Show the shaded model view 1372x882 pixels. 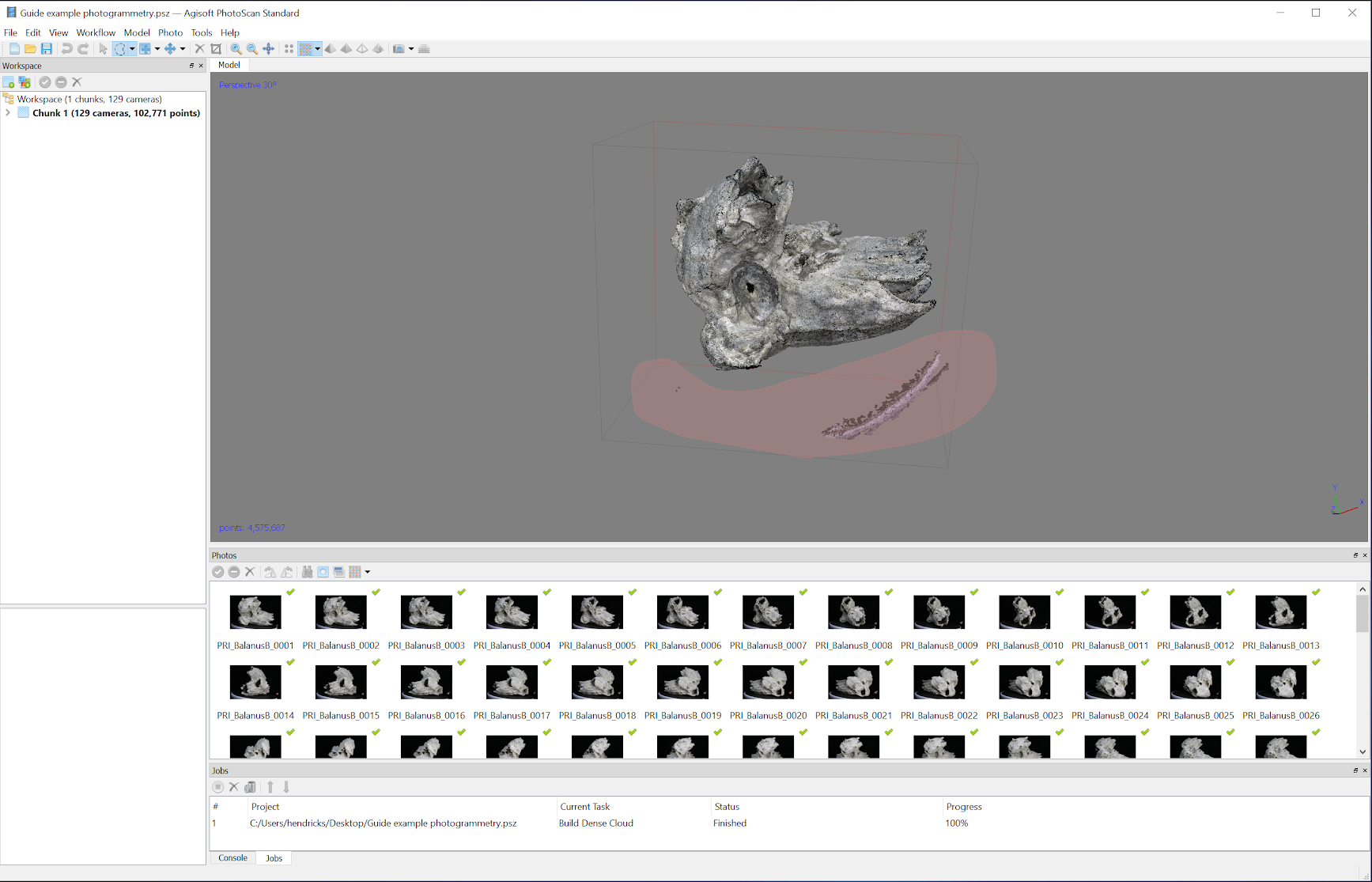coord(330,49)
